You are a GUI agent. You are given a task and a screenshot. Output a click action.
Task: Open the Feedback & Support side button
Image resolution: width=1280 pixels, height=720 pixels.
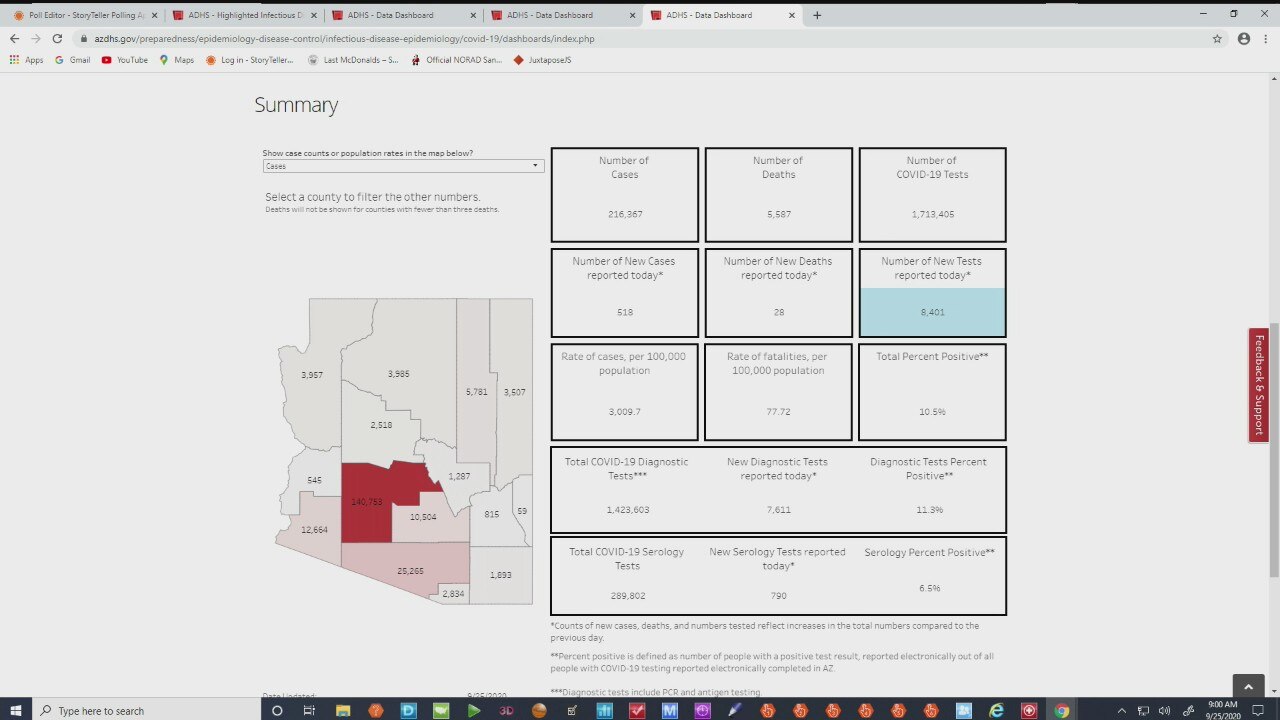pyautogui.click(x=1258, y=384)
